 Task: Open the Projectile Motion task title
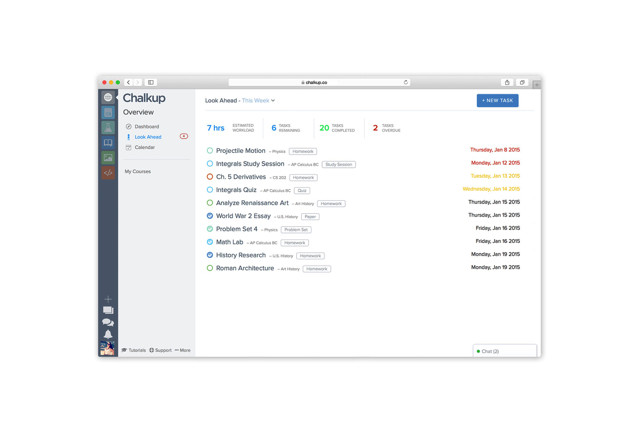pyautogui.click(x=240, y=151)
